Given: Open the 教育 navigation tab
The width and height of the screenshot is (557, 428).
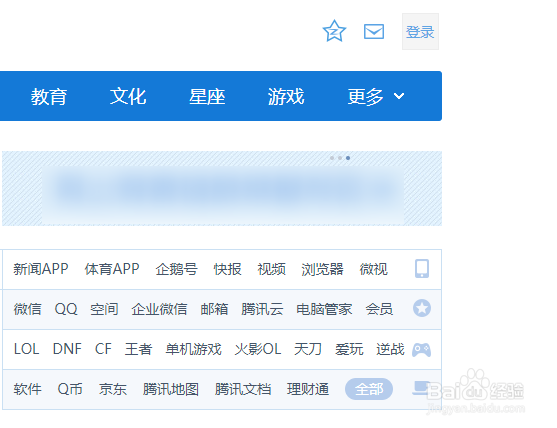Looking at the screenshot, I should [49, 96].
